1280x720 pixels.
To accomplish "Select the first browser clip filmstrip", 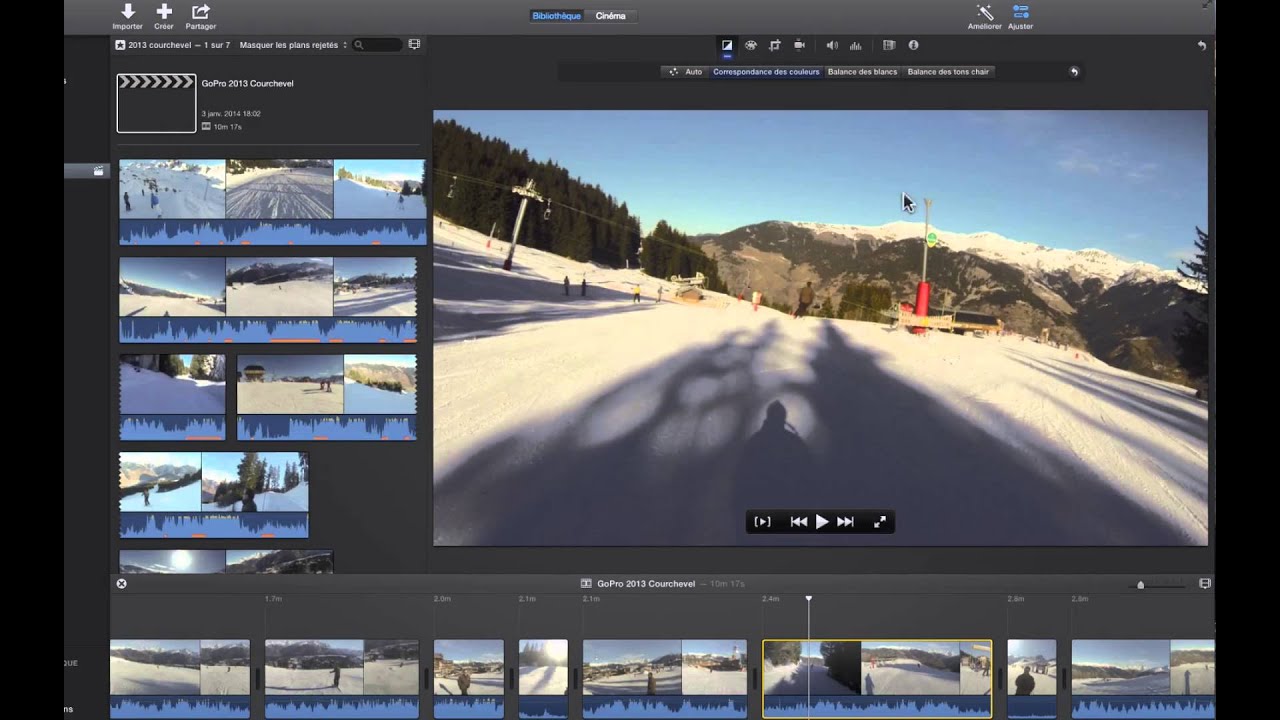I will (x=272, y=201).
